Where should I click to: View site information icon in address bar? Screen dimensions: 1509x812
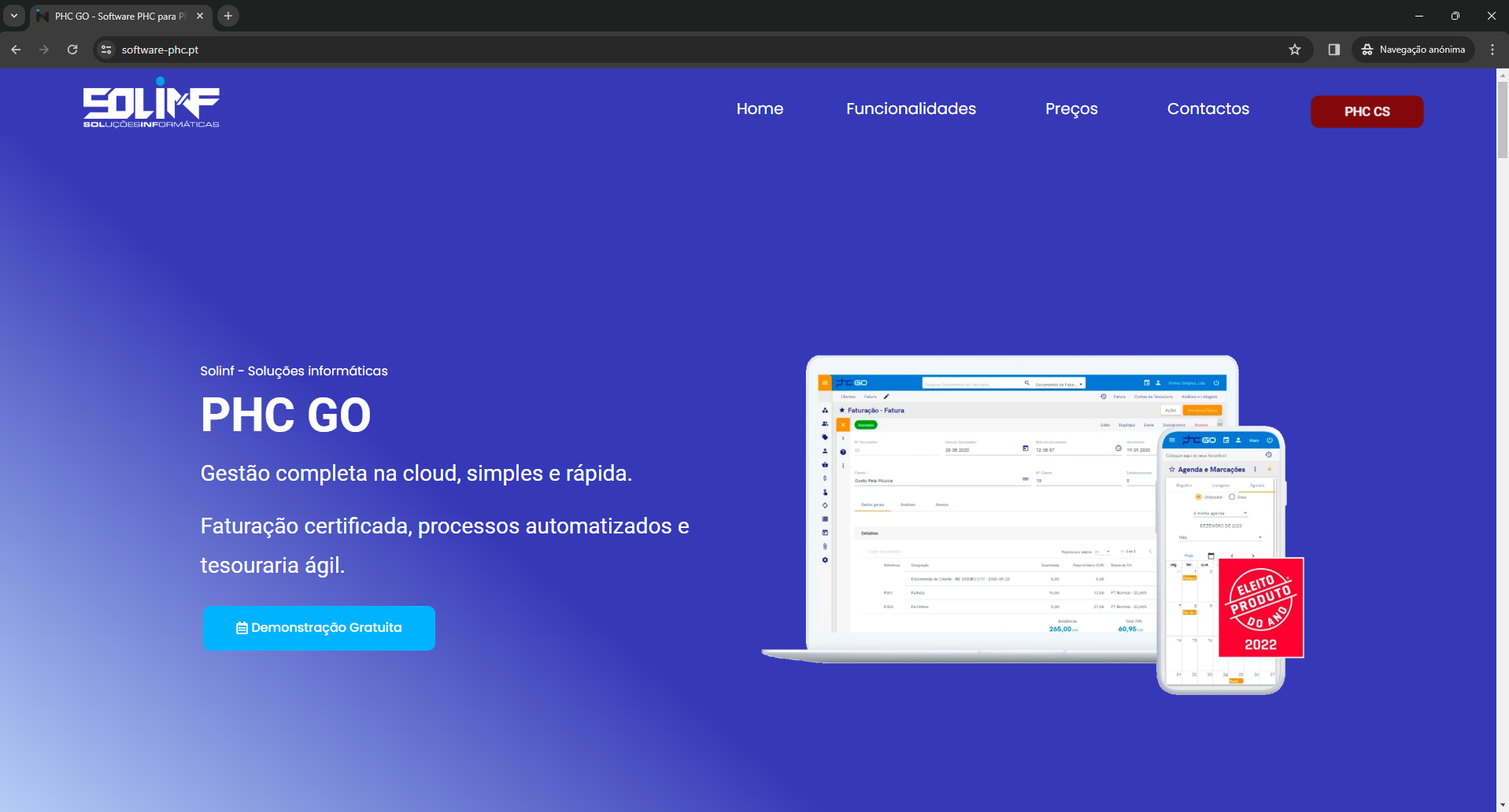tap(106, 50)
